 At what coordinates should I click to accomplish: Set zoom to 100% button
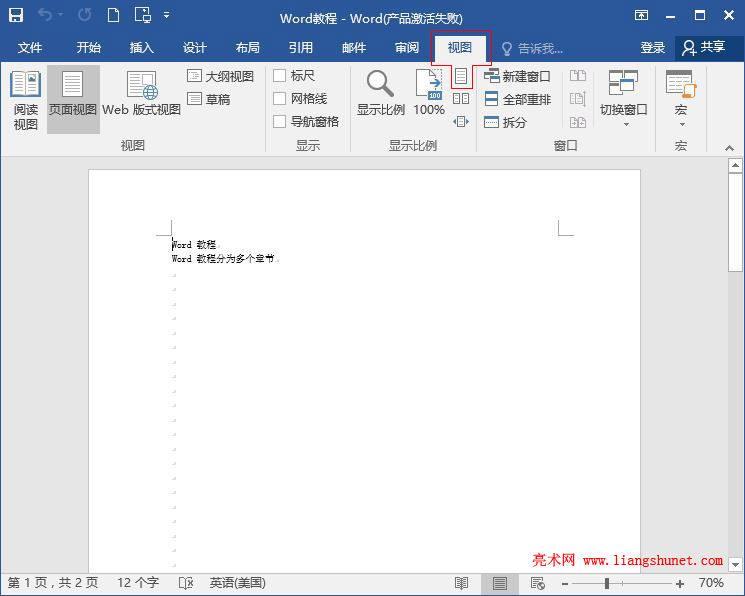tap(429, 93)
